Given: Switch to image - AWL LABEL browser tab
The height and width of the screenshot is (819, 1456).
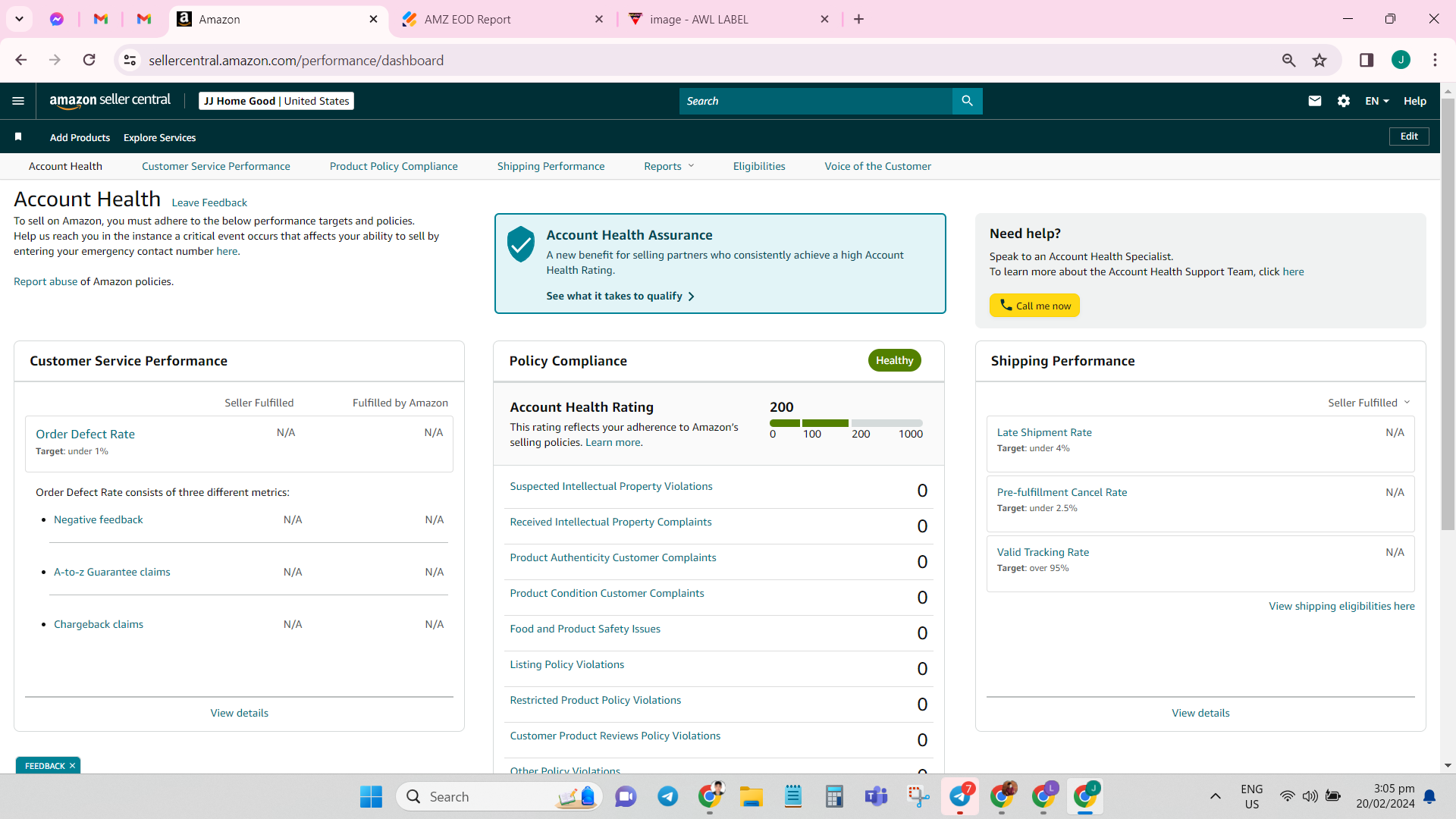Looking at the screenshot, I should (x=726, y=20).
